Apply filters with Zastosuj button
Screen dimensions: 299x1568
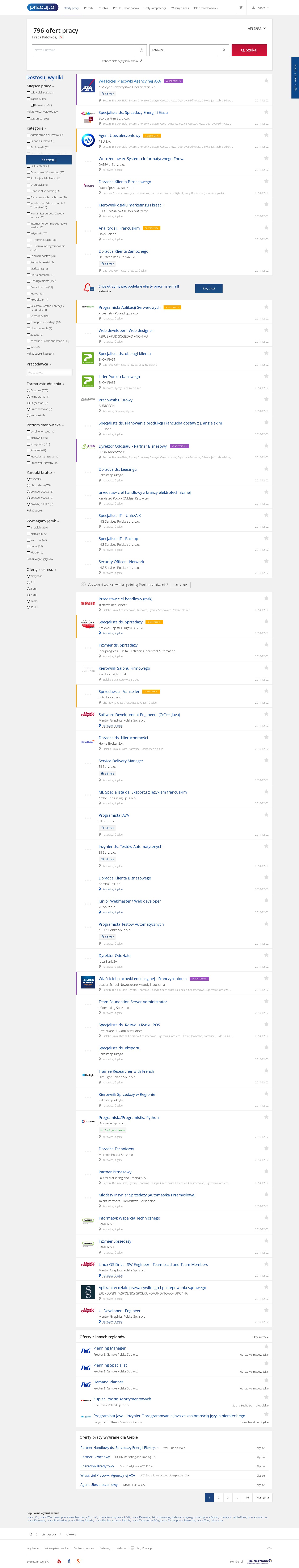49,160
